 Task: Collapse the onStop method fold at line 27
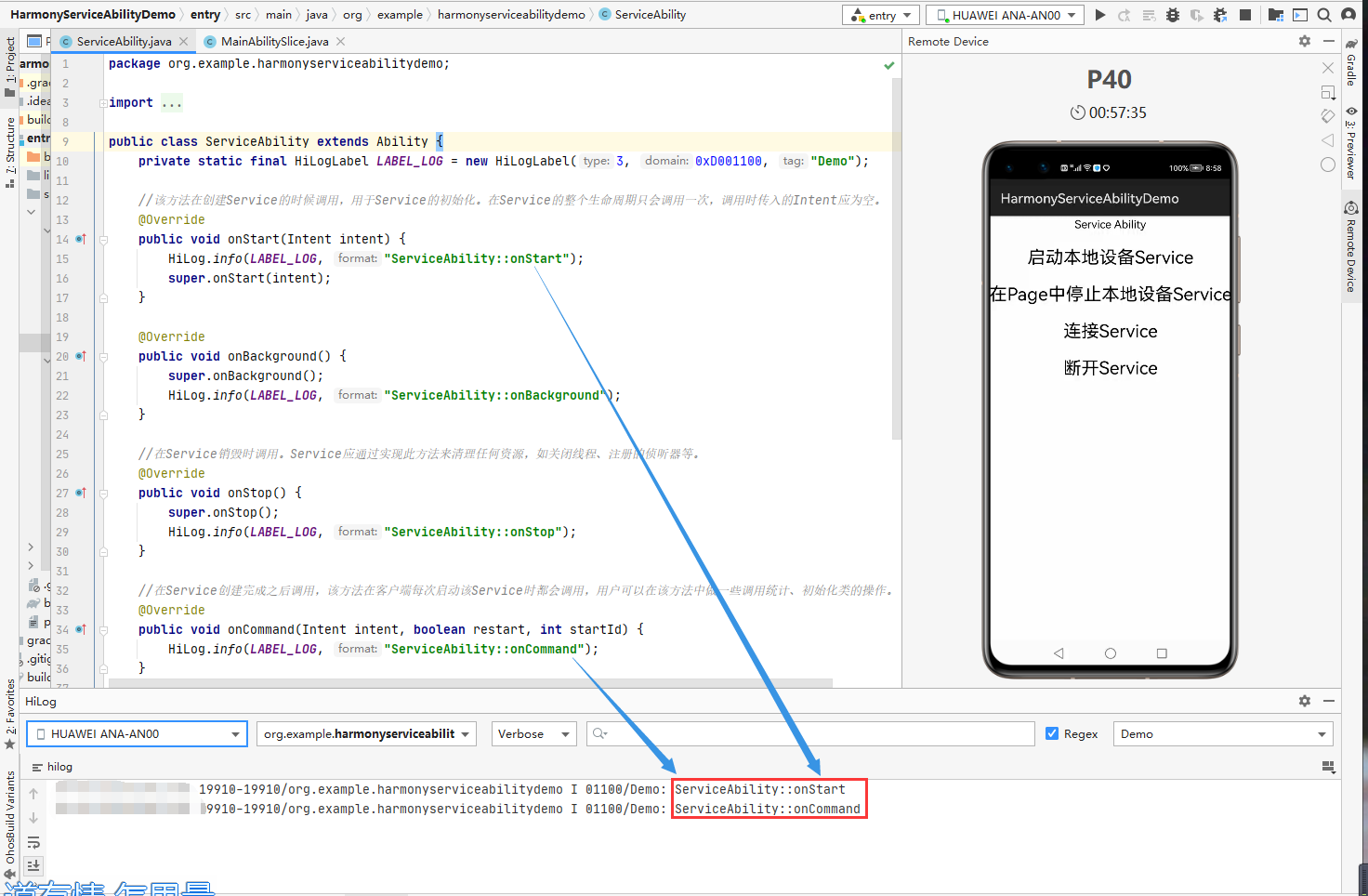pos(103,493)
